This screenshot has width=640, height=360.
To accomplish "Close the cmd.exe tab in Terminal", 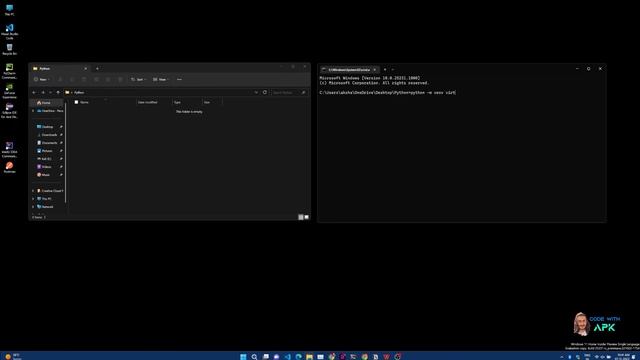I will [x=375, y=70].
